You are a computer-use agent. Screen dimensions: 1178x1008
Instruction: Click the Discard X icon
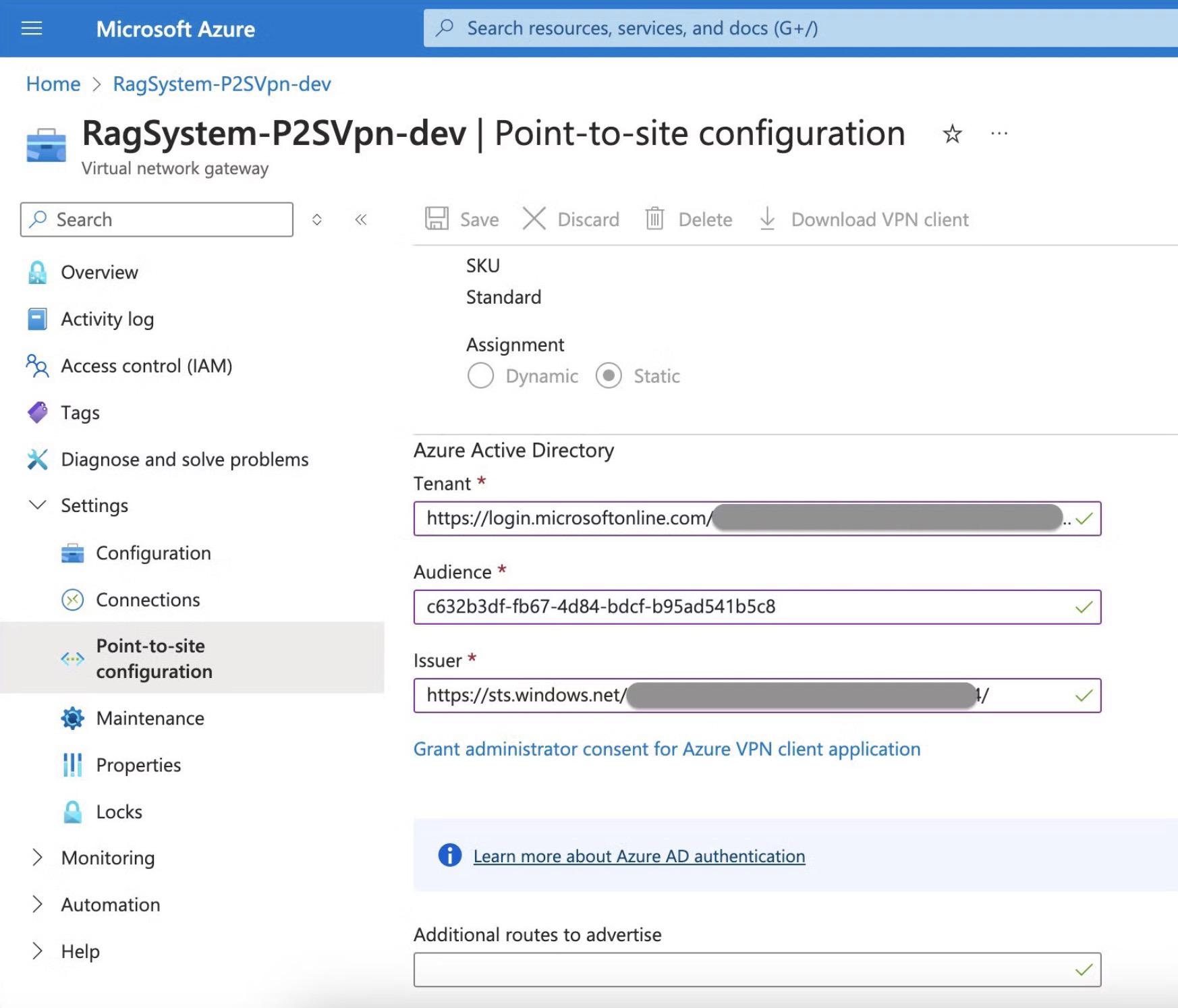tap(534, 219)
